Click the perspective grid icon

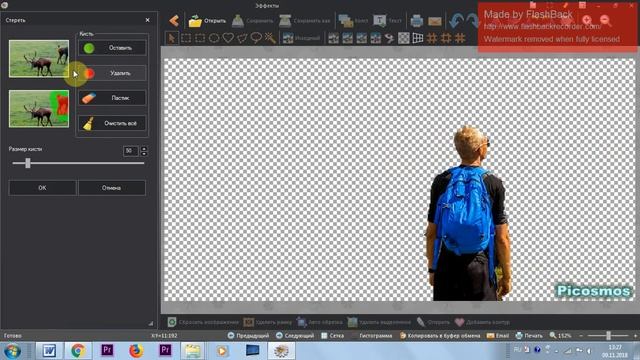click(x=418, y=38)
